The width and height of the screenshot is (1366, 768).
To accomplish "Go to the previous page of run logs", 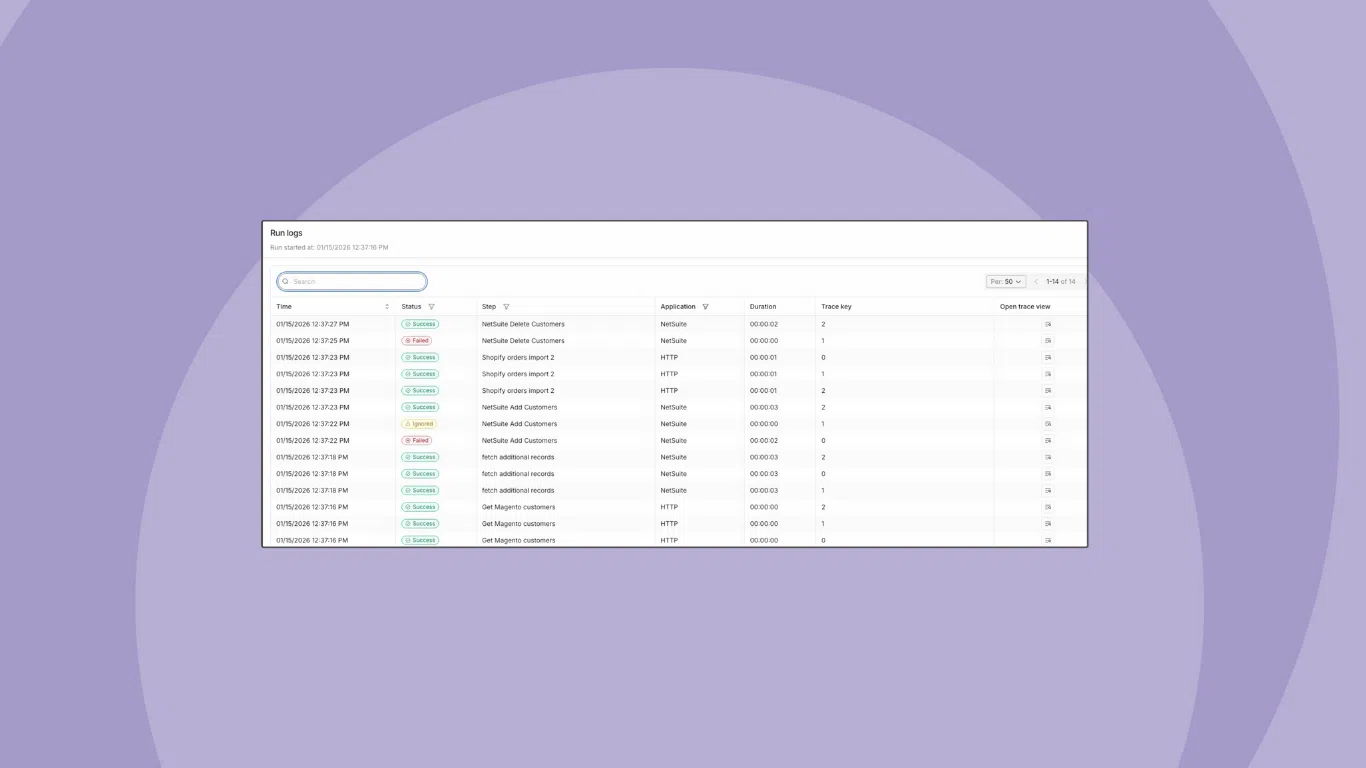I will pyautogui.click(x=1036, y=281).
